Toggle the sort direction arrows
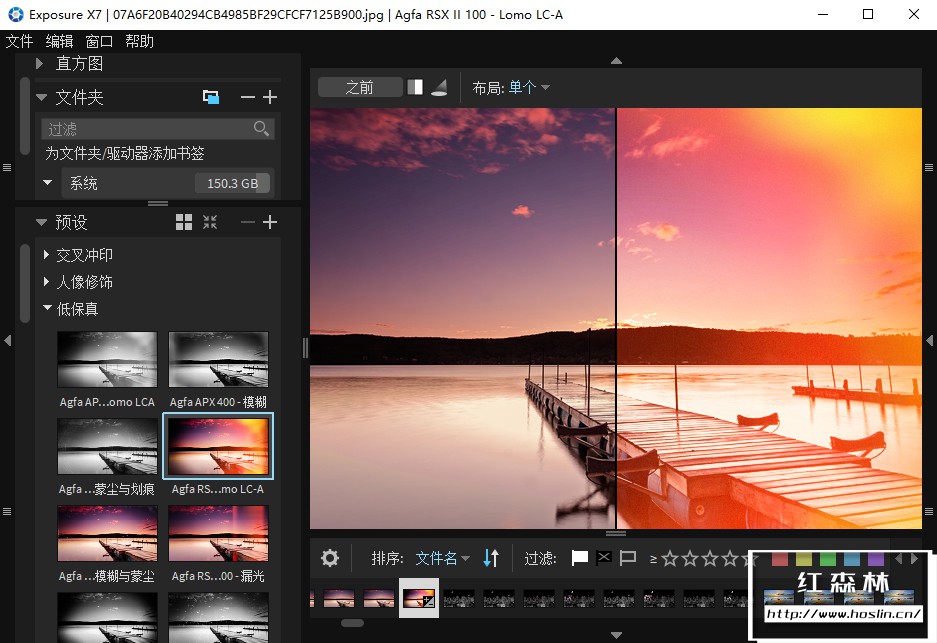This screenshot has height=643, width=937. tap(490, 558)
